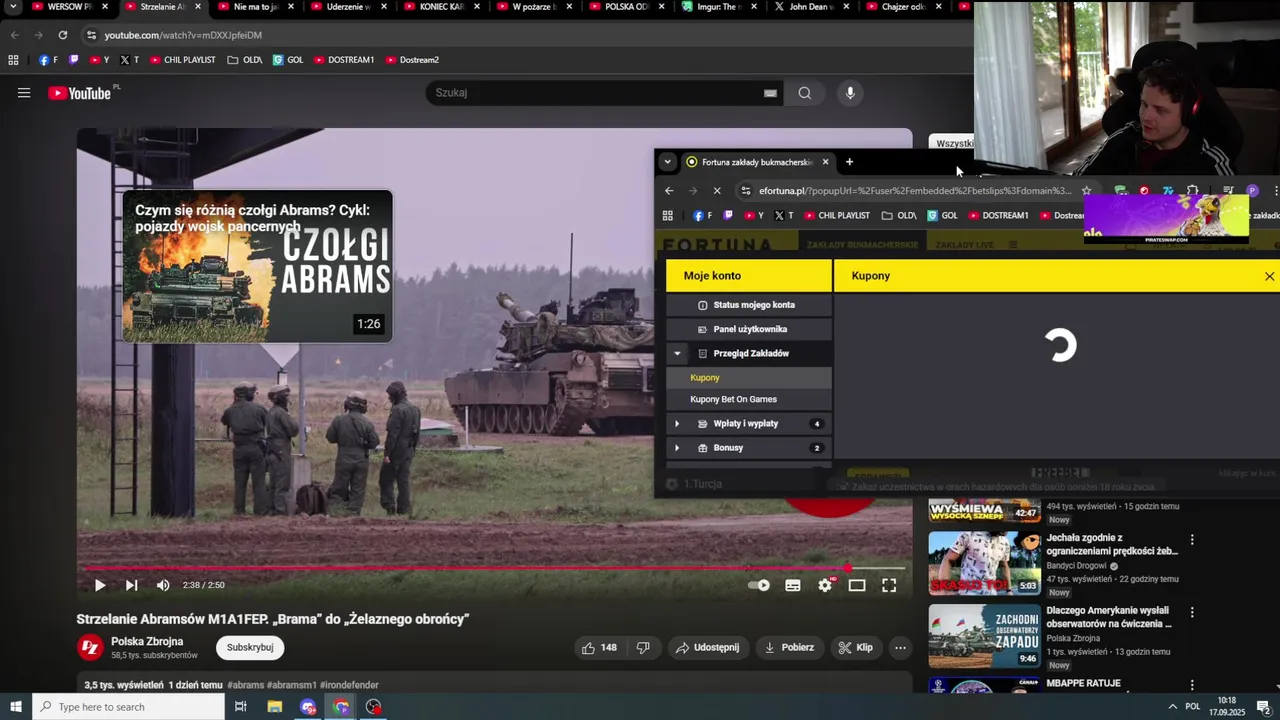Show hidden system tray icons
Screen dimensions: 1280x720
pos(1172,707)
